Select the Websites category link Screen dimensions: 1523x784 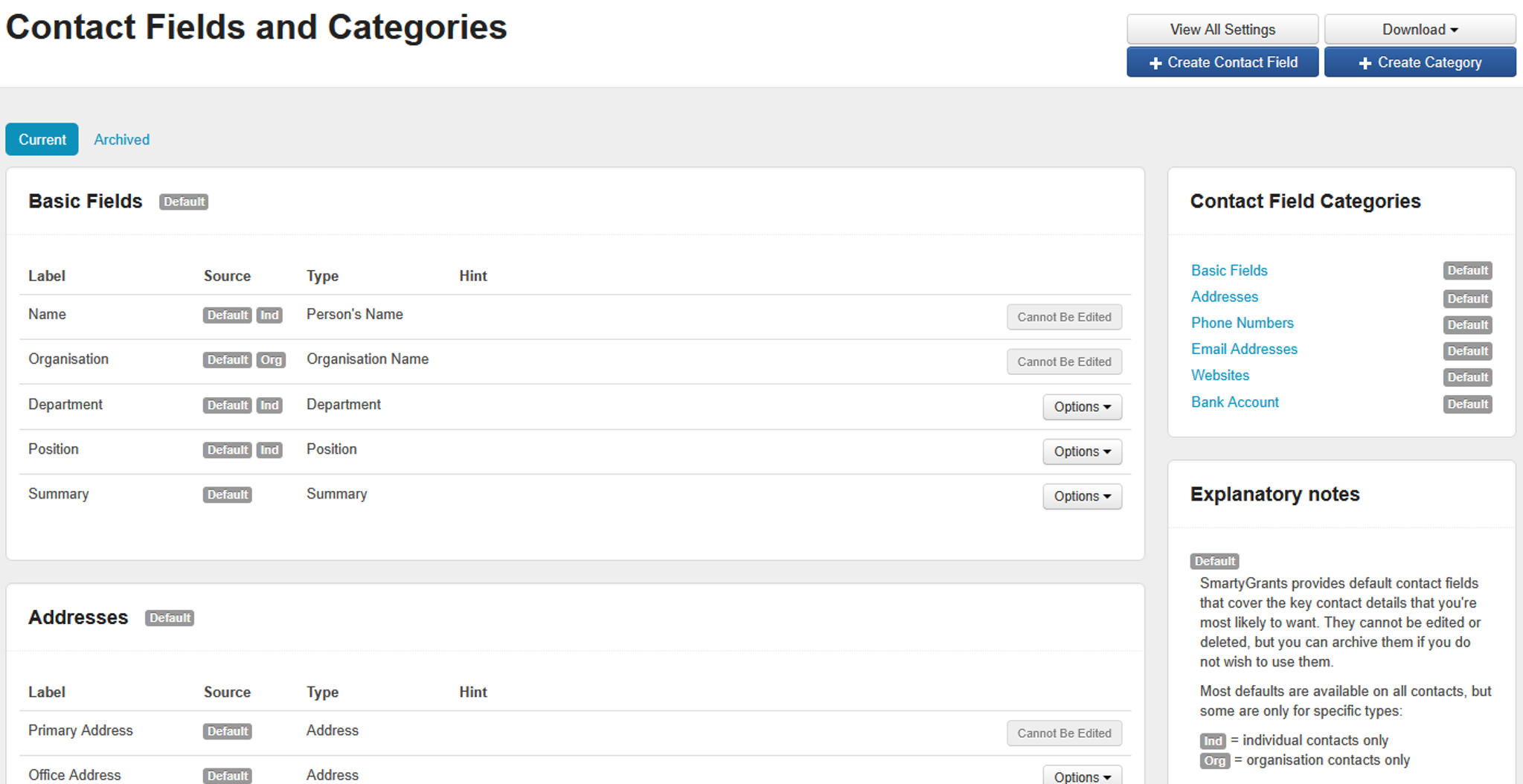(1219, 376)
